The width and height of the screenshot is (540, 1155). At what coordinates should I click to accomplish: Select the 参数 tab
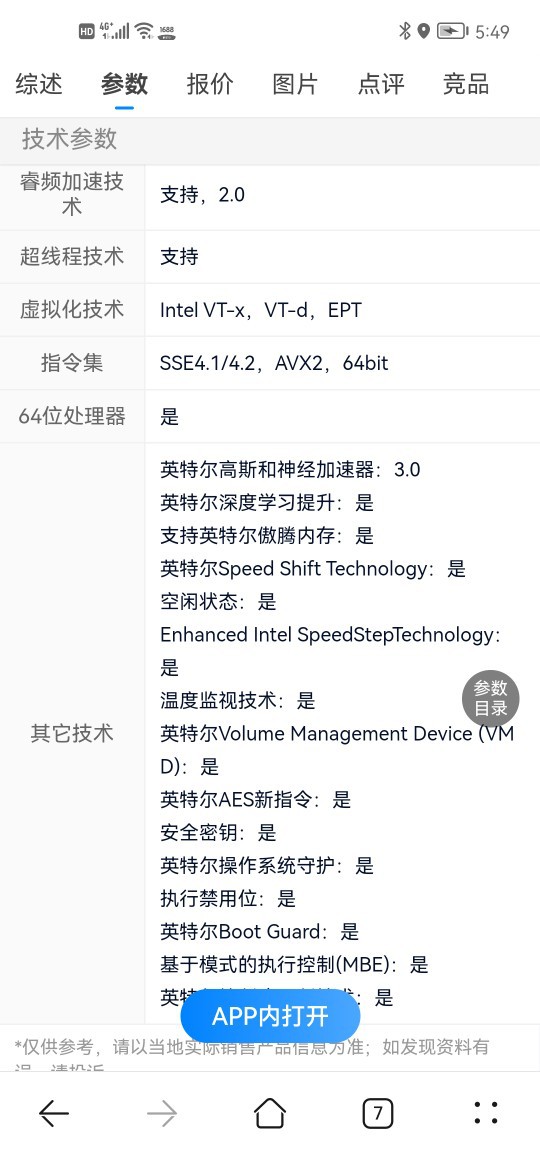125,84
